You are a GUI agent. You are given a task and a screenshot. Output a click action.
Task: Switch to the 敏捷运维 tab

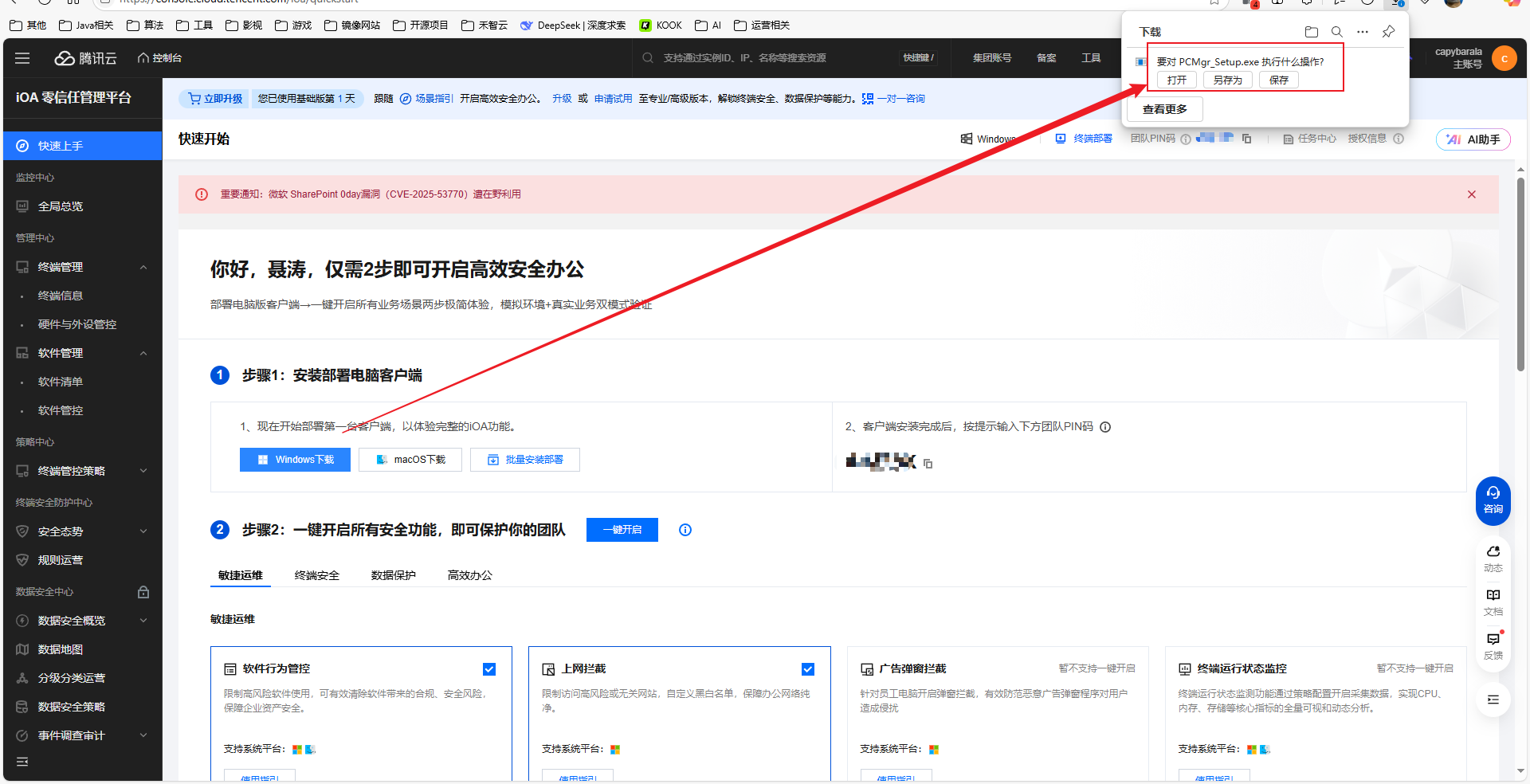click(241, 575)
